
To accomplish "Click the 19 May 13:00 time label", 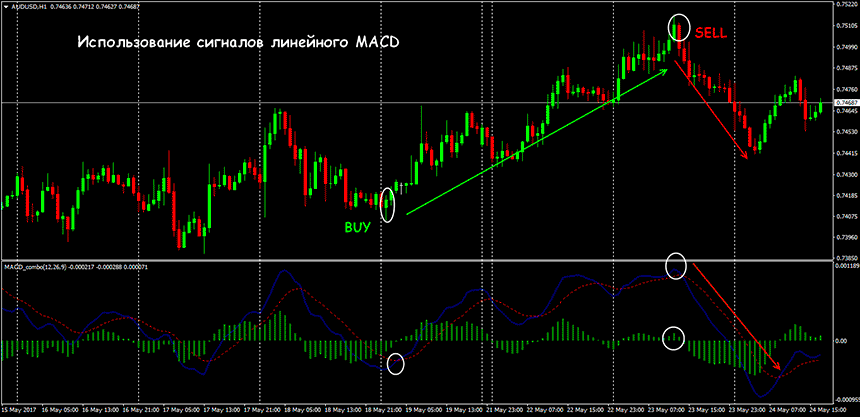I will 463,410.
